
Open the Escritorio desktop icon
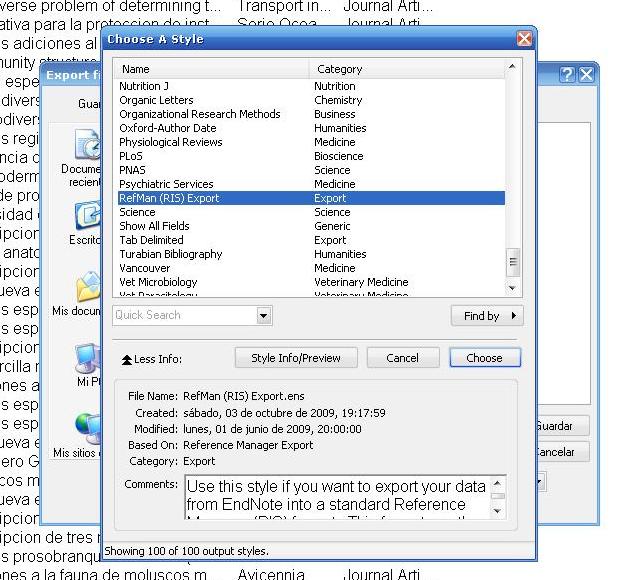pyautogui.click(x=87, y=216)
